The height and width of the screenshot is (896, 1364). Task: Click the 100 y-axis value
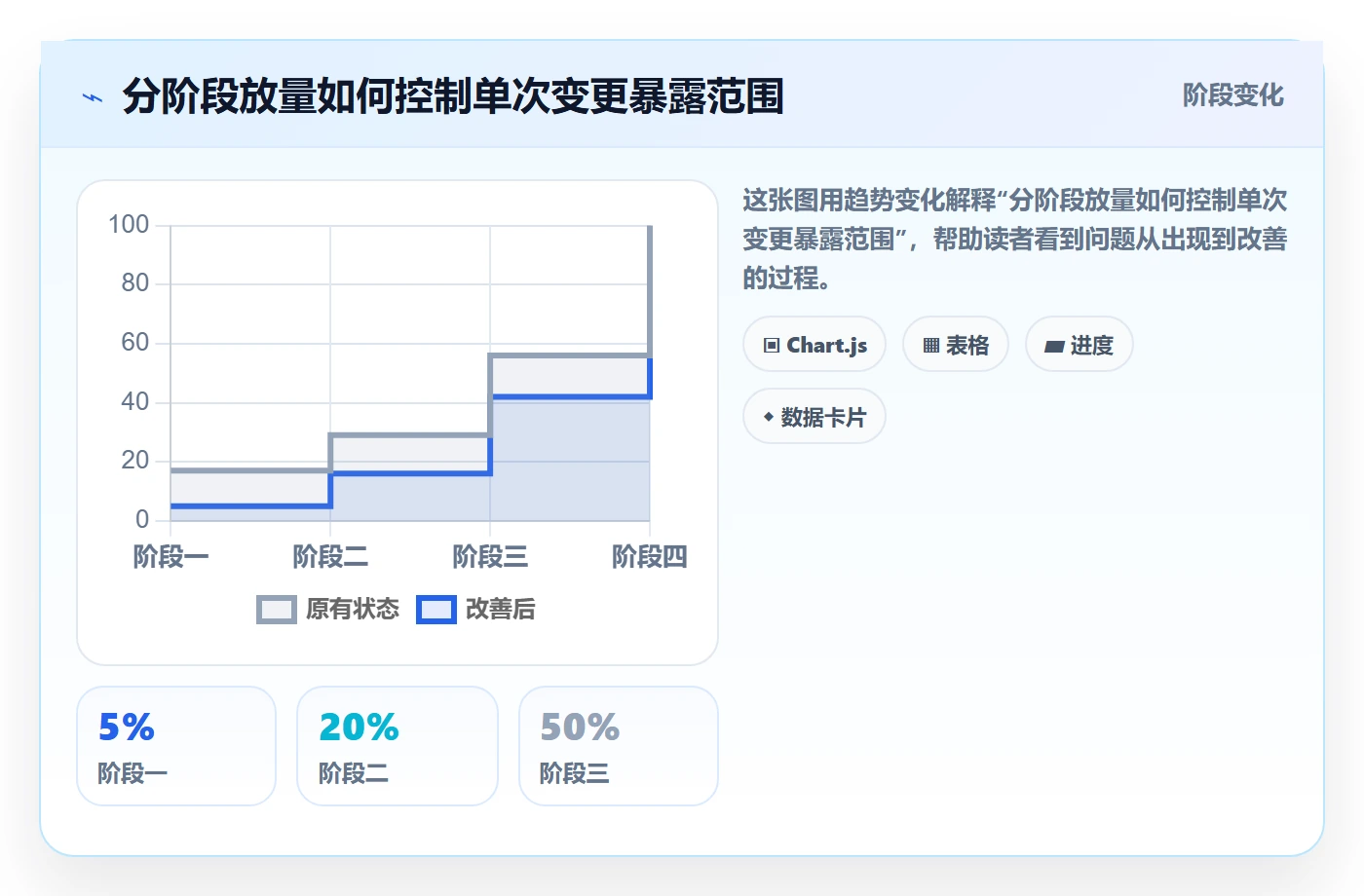coord(129,225)
